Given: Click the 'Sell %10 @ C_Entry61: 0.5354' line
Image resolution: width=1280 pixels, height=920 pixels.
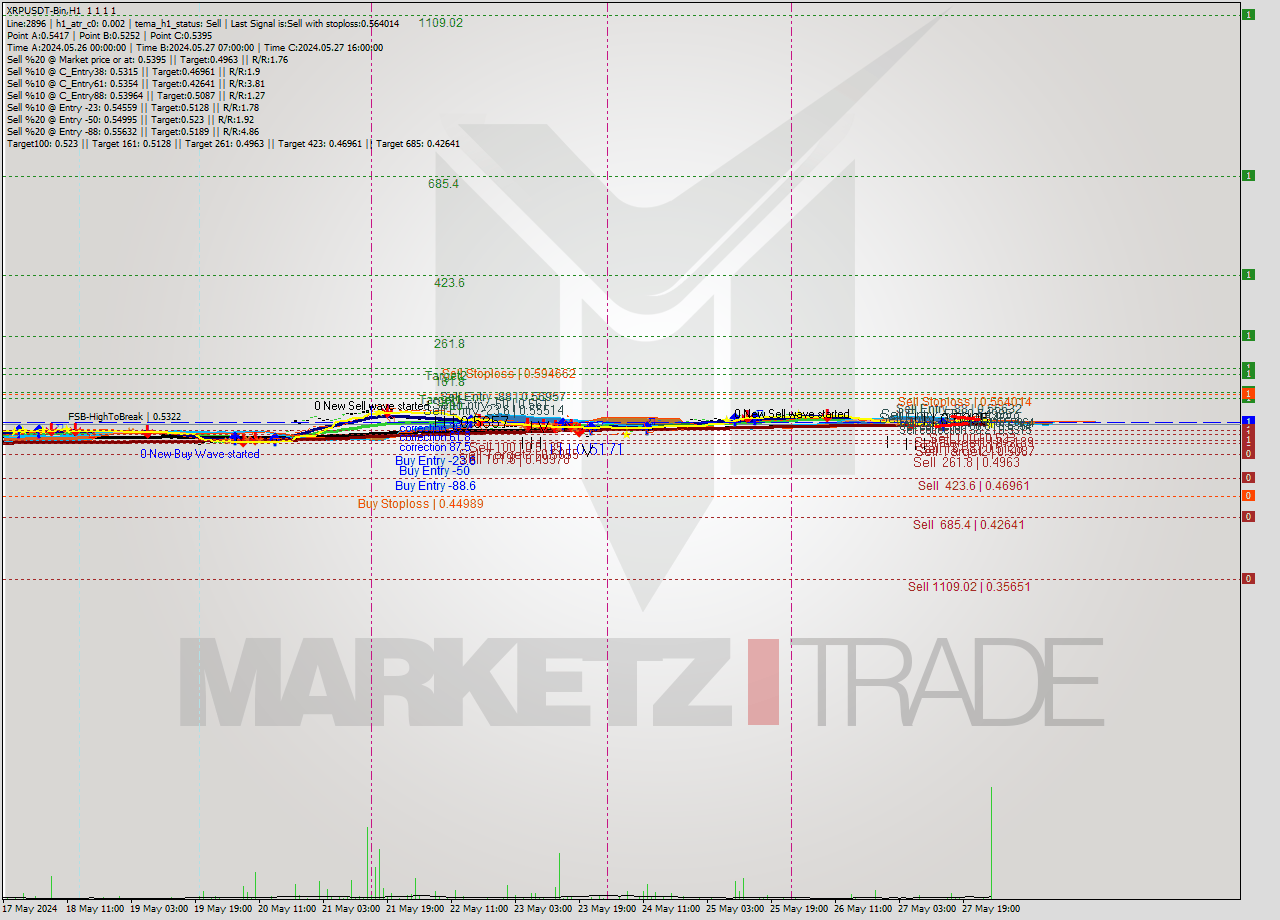Looking at the screenshot, I should click(135, 83).
